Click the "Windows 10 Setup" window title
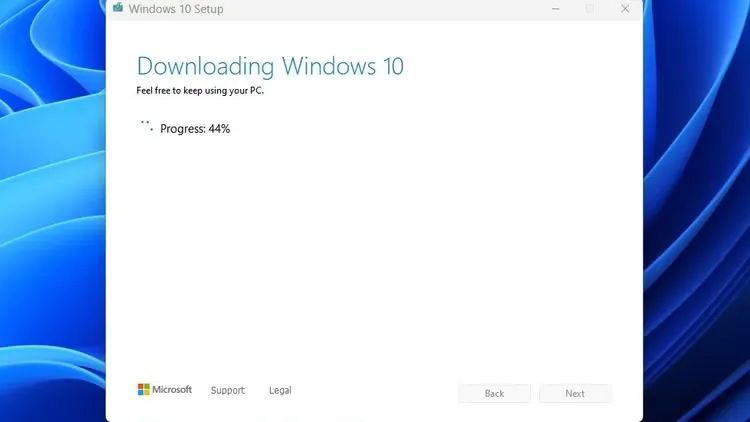 pyautogui.click(x=176, y=9)
